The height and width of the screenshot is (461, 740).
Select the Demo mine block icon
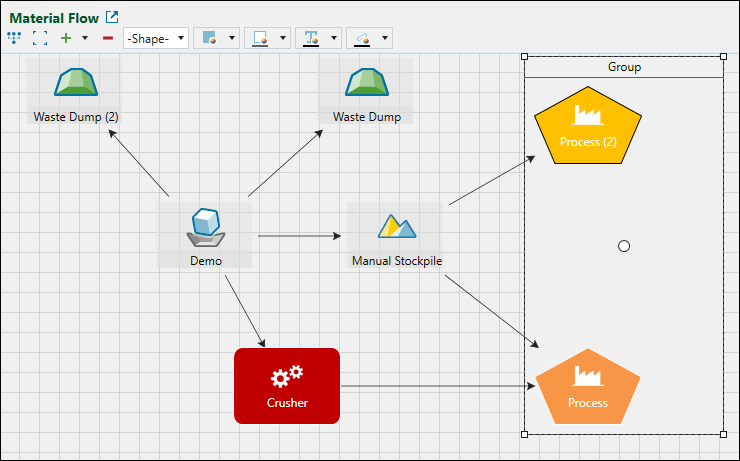pyautogui.click(x=206, y=227)
